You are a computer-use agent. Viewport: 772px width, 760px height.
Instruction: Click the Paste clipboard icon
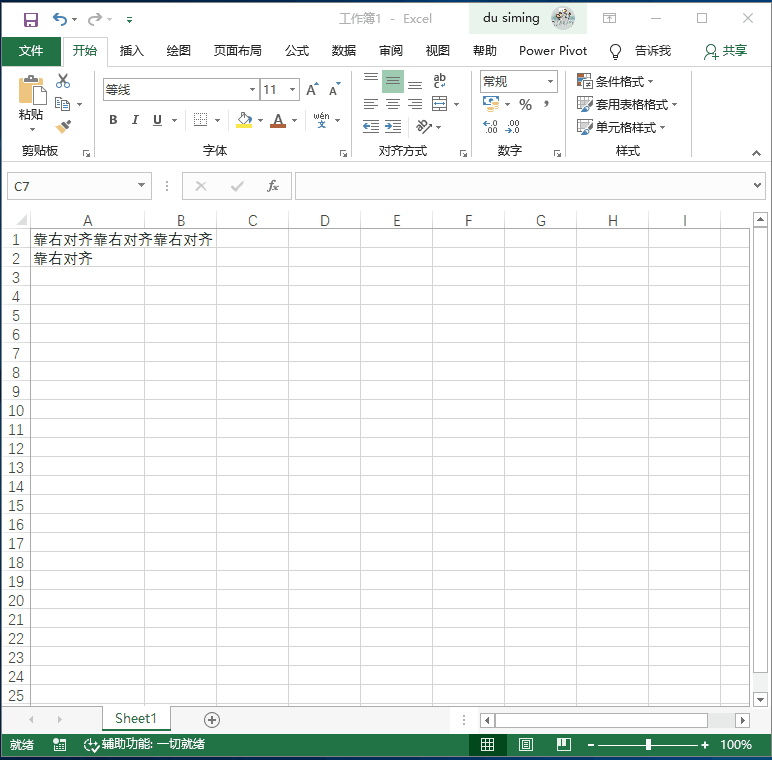tap(32, 91)
